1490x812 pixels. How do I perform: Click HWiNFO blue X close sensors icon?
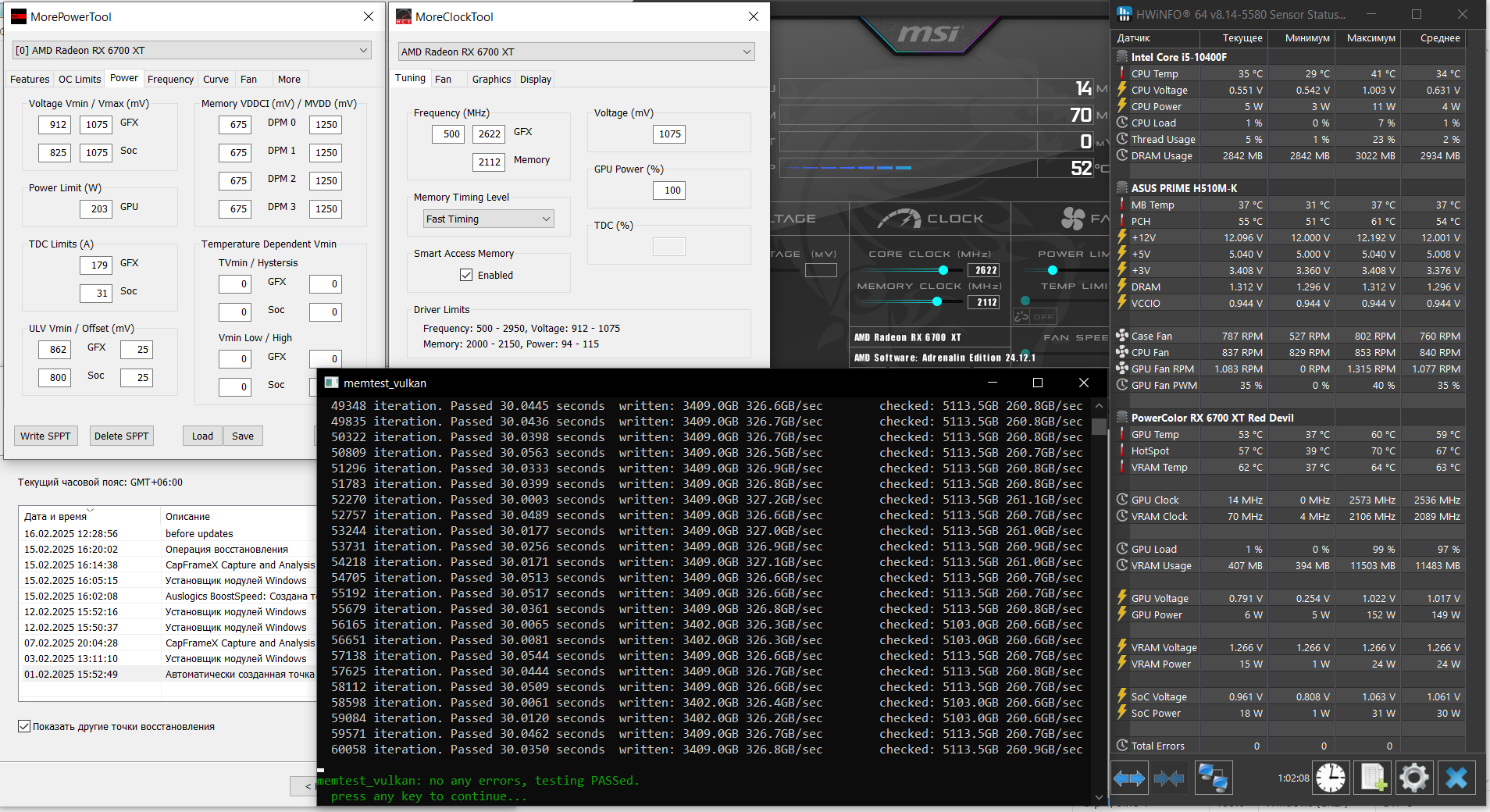coord(1456,778)
